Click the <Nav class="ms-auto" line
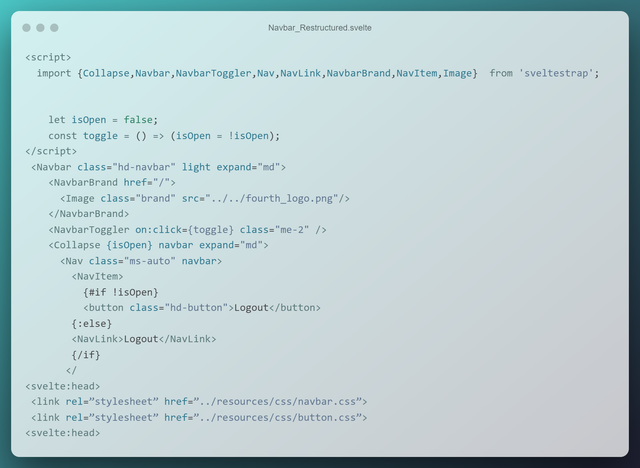The width and height of the screenshot is (640, 468). pyautogui.click(x=141, y=261)
